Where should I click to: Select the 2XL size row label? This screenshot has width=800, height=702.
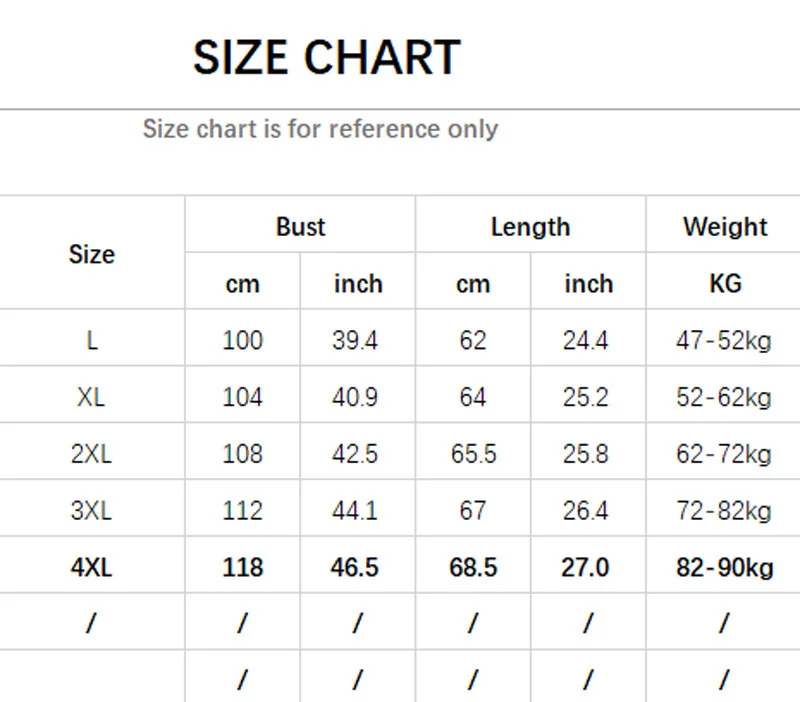pyautogui.click(x=92, y=454)
